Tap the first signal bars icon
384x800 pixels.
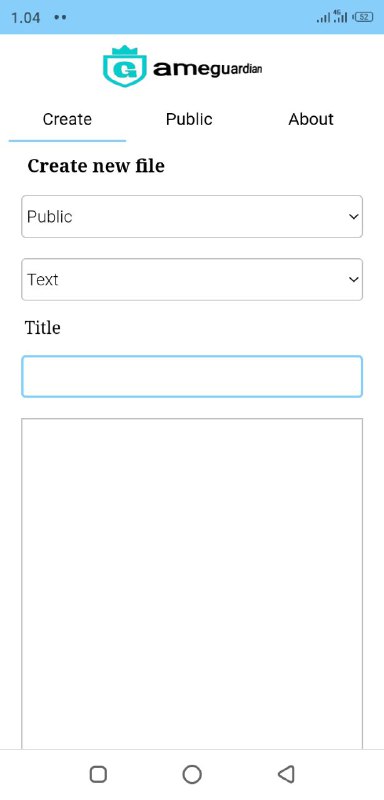(x=323, y=18)
